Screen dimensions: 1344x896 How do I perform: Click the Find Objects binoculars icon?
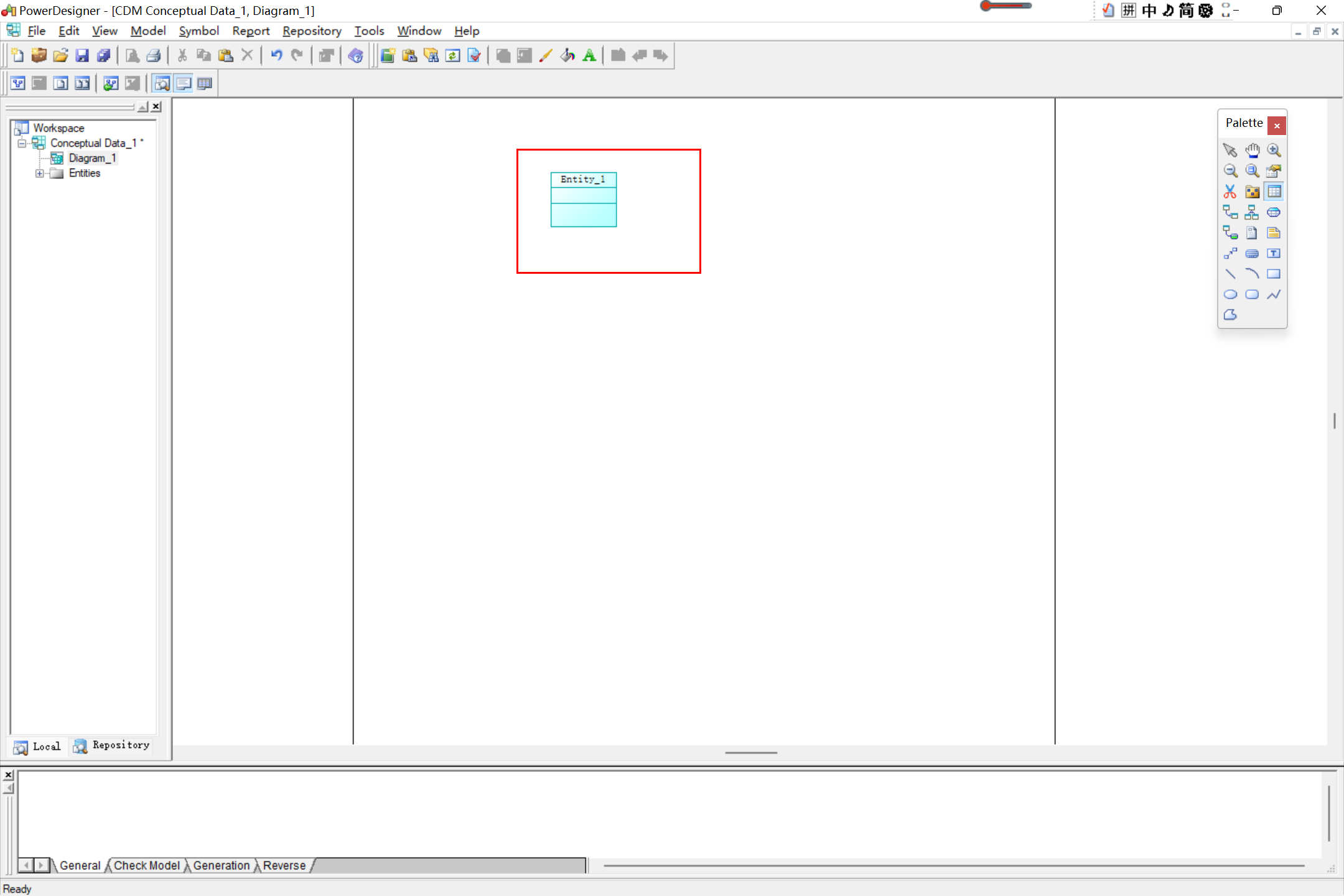click(431, 55)
